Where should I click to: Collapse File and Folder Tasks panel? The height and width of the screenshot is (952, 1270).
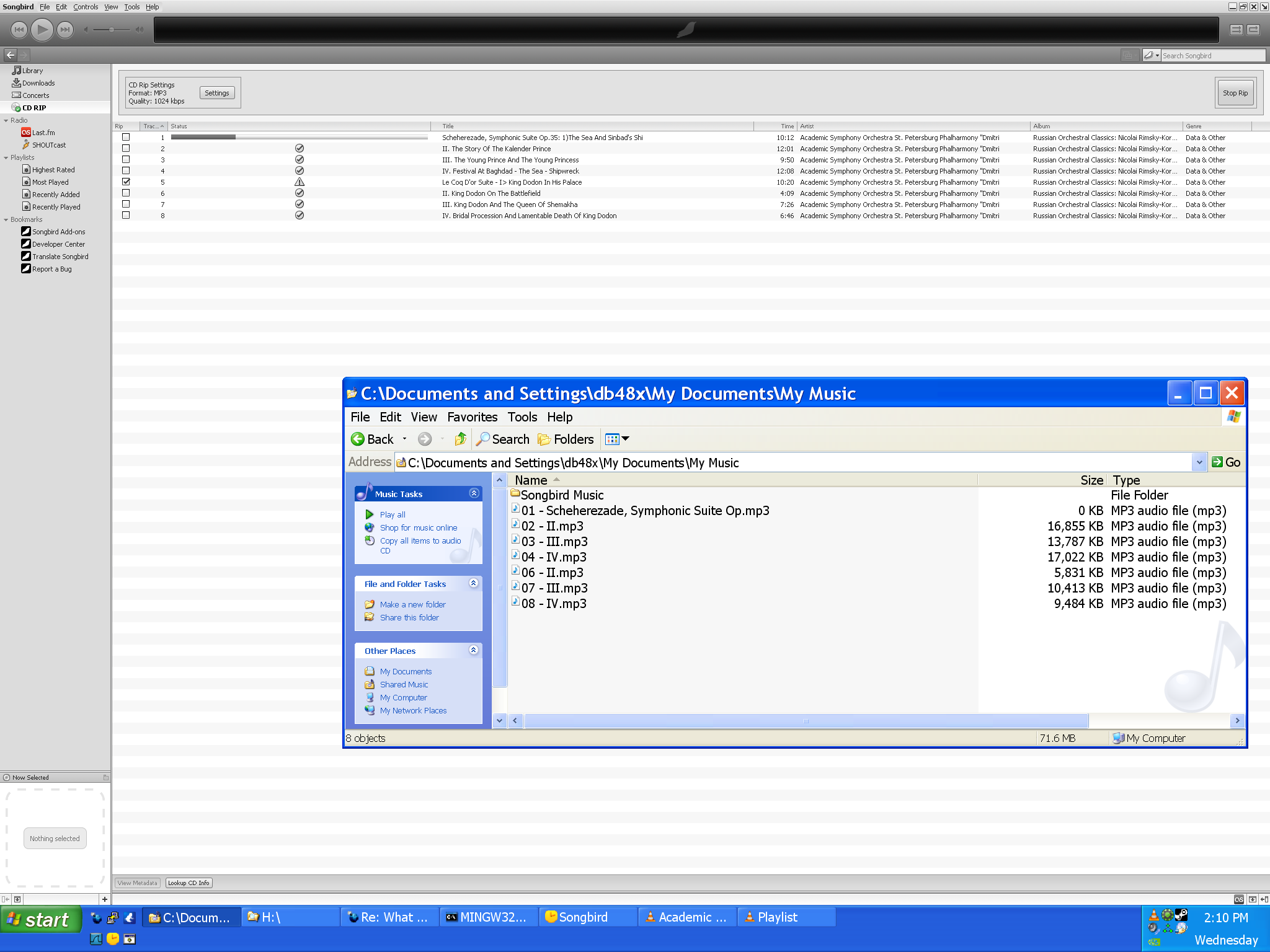tap(474, 583)
